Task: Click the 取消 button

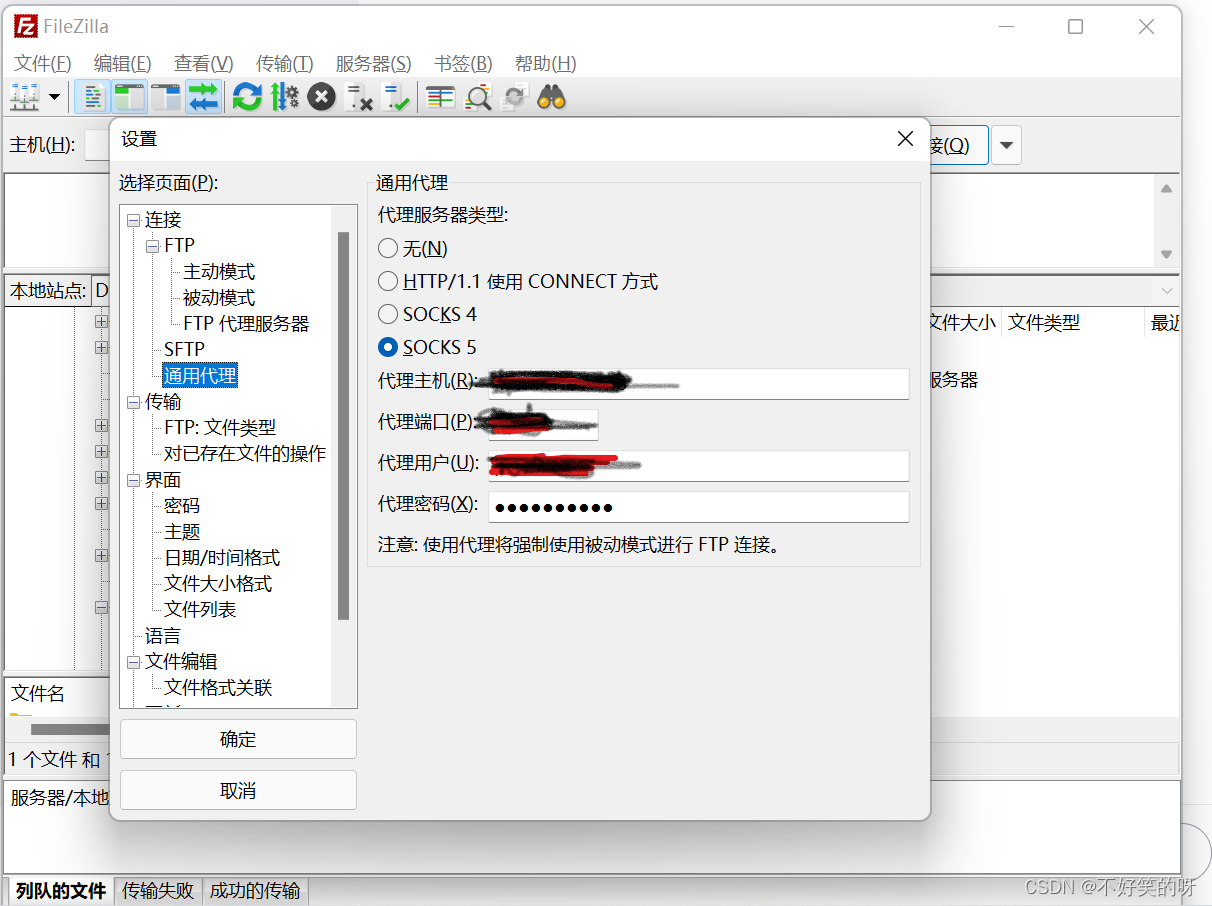Action: click(x=238, y=790)
